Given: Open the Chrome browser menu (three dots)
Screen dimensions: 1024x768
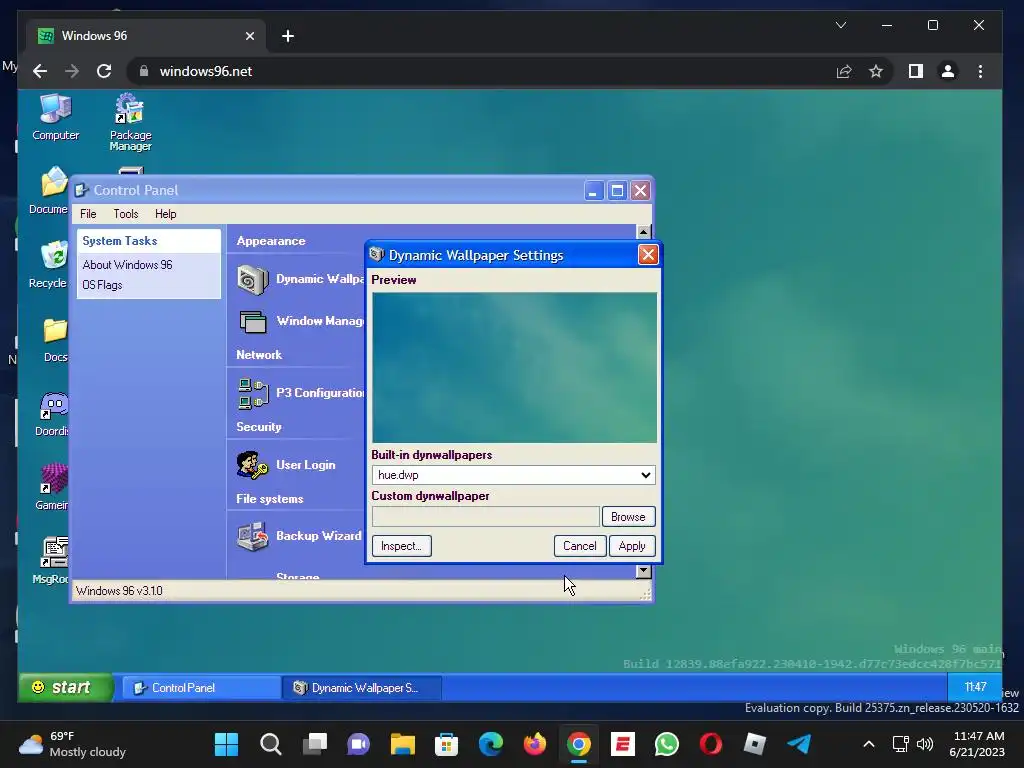Looking at the screenshot, I should [x=980, y=71].
